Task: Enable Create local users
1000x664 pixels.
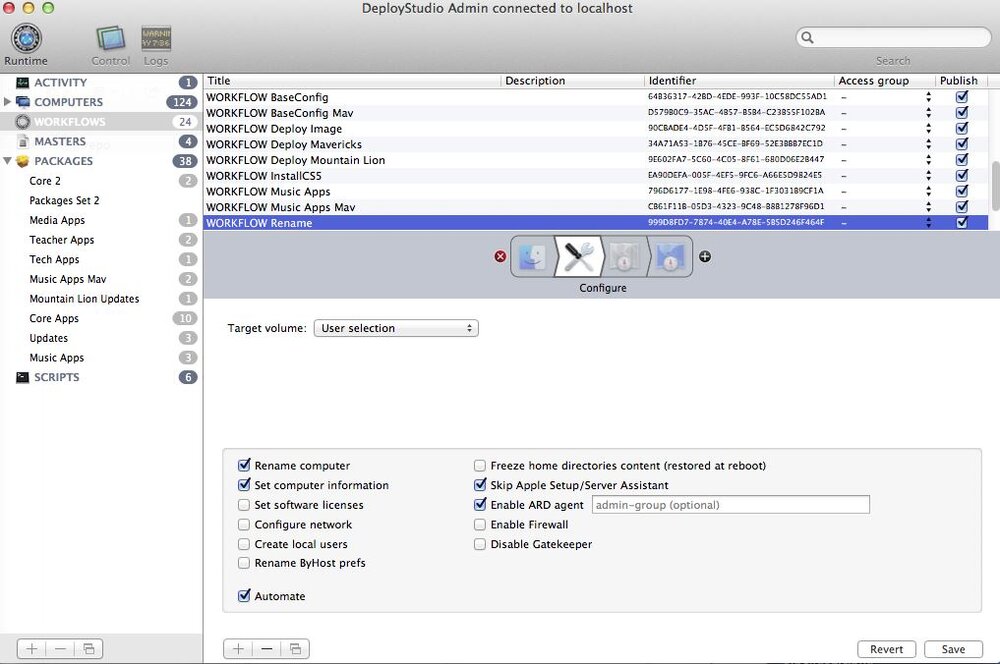Action: 244,544
